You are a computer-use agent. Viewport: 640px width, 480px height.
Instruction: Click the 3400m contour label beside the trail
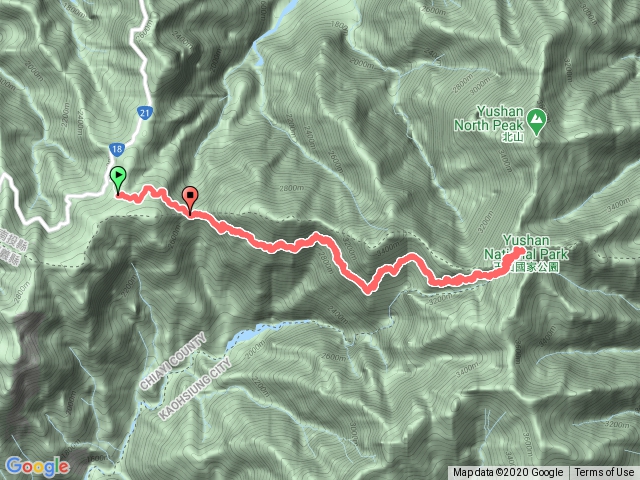(387, 247)
